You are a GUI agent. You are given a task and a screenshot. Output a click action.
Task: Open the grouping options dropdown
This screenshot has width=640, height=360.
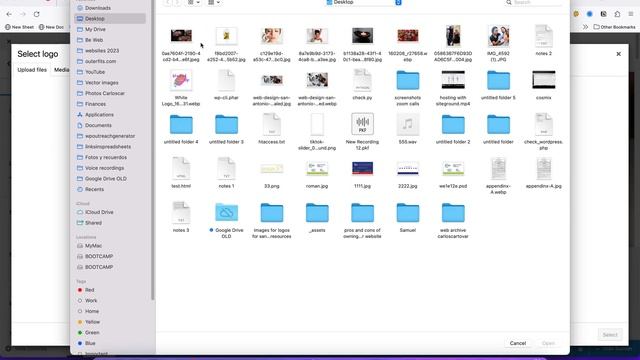coord(214,2)
